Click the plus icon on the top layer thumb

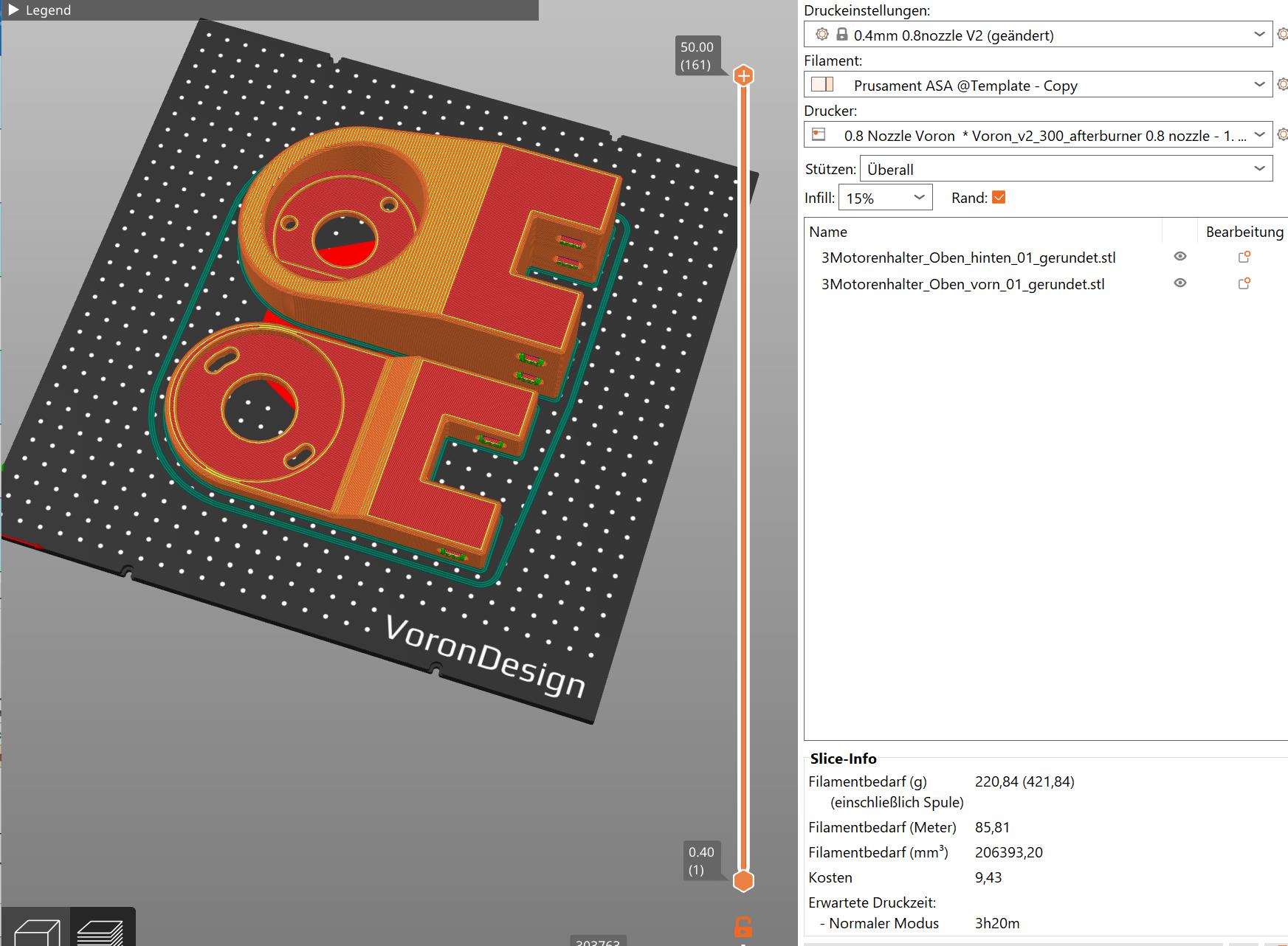pyautogui.click(x=743, y=75)
